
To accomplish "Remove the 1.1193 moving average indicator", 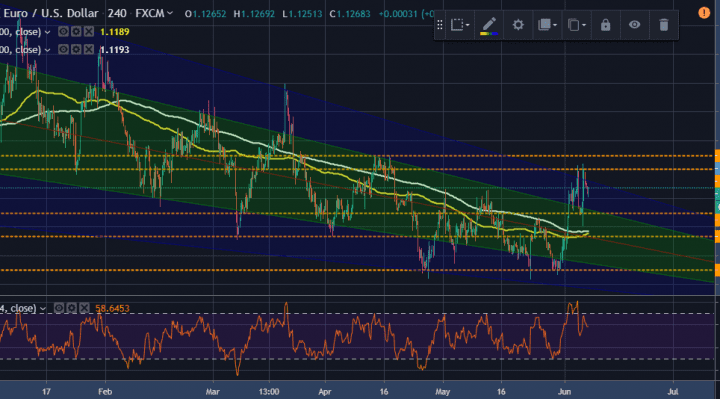I will pyautogui.click(x=89, y=50).
